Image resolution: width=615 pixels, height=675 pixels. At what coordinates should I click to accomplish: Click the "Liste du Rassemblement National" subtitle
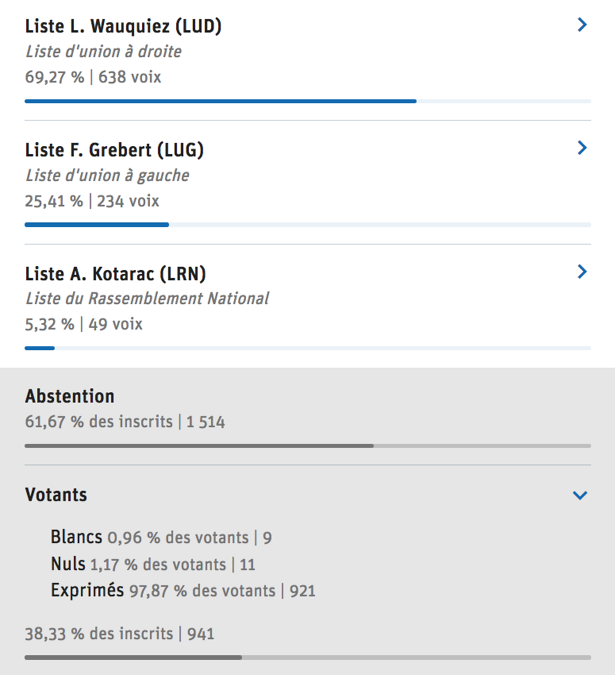[147, 298]
